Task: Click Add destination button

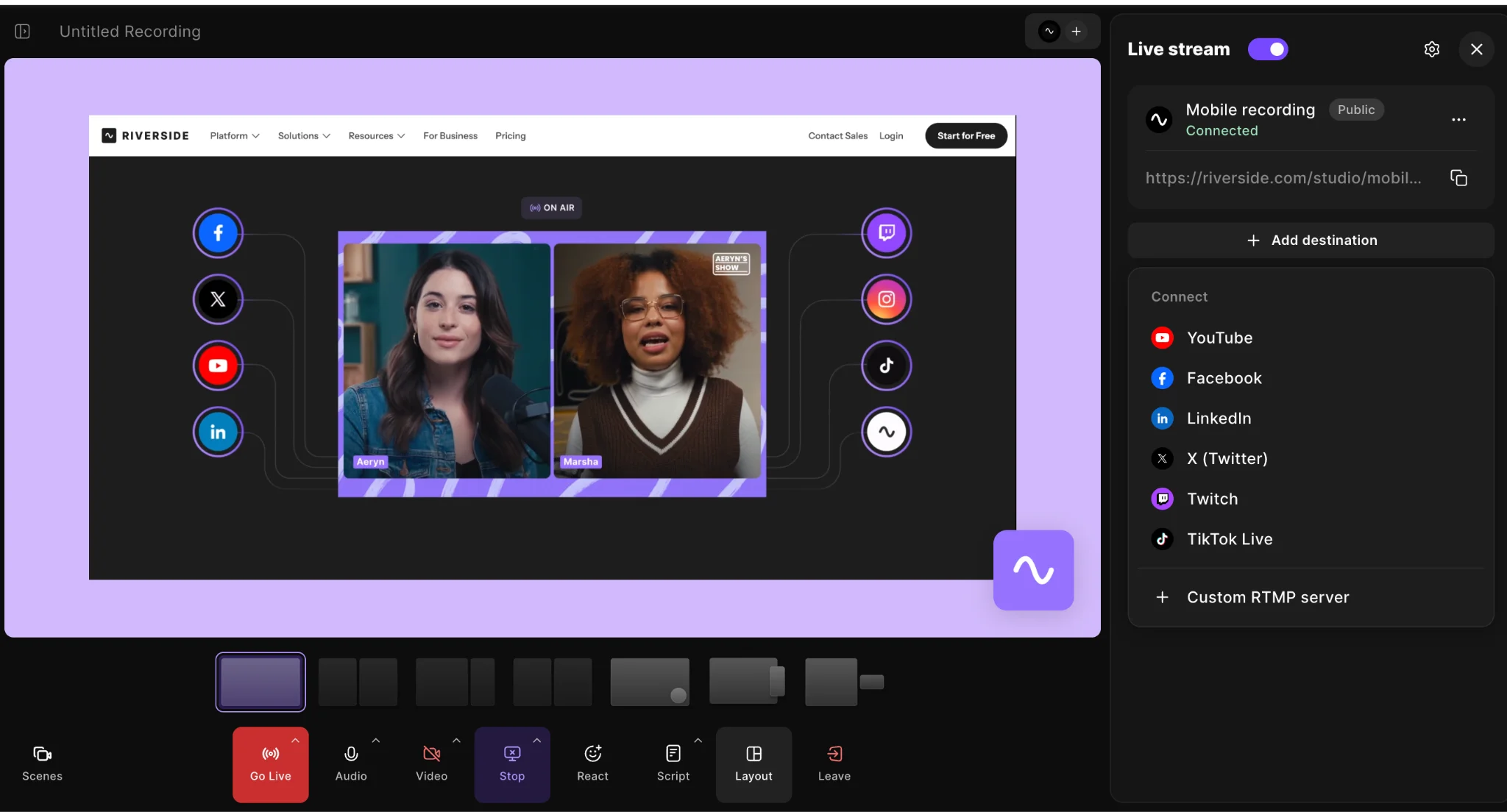Action: pos(1311,241)
